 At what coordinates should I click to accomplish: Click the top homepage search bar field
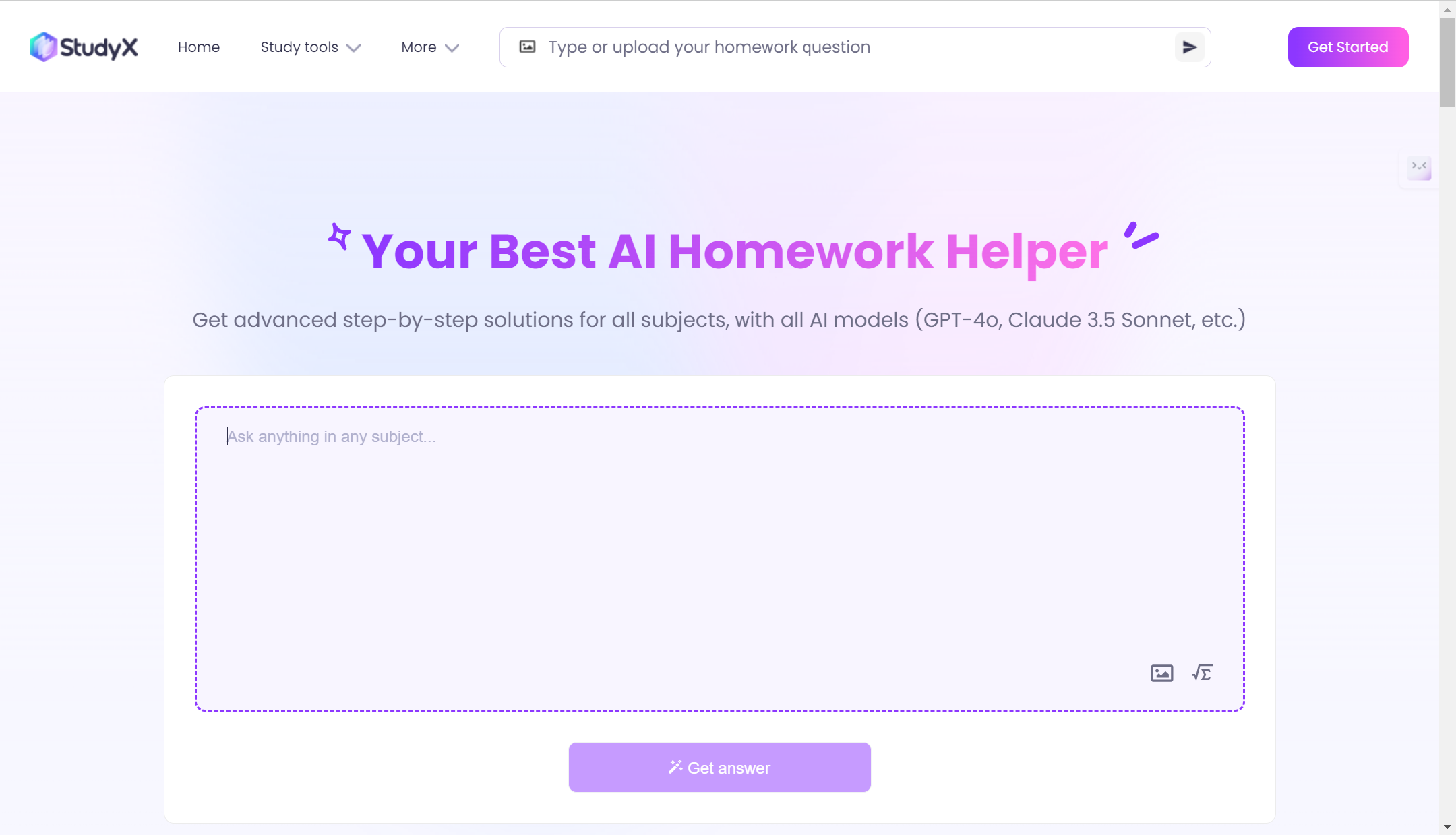856,47
